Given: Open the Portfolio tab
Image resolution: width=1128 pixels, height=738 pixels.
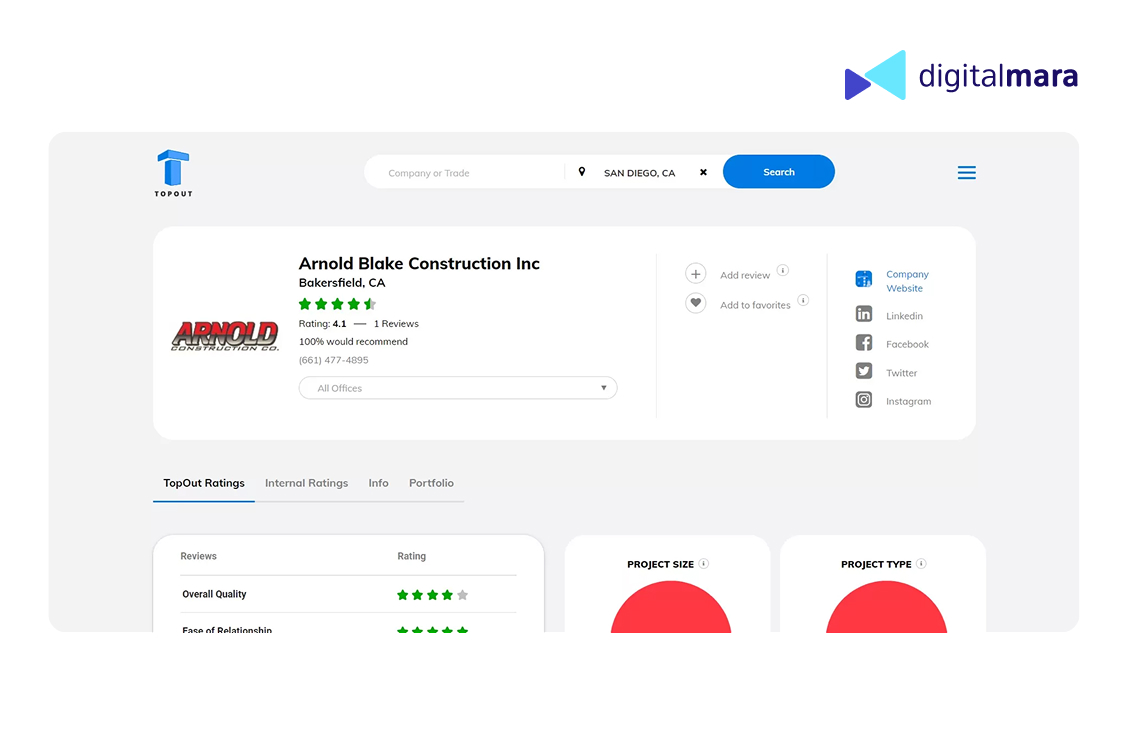Looking at the screenshot, I should tap(431, 483).
